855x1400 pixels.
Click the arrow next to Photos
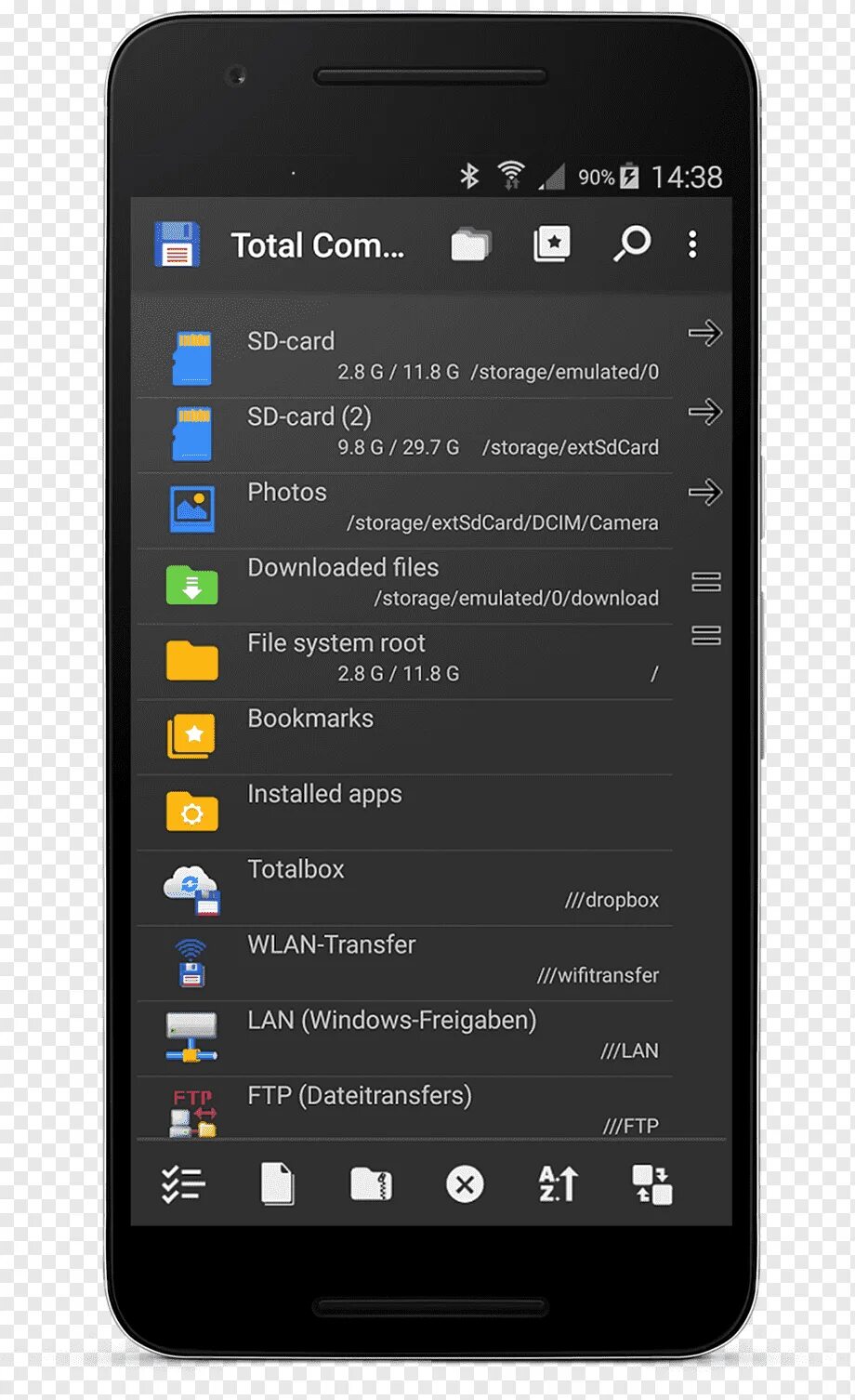click(705, 492)
